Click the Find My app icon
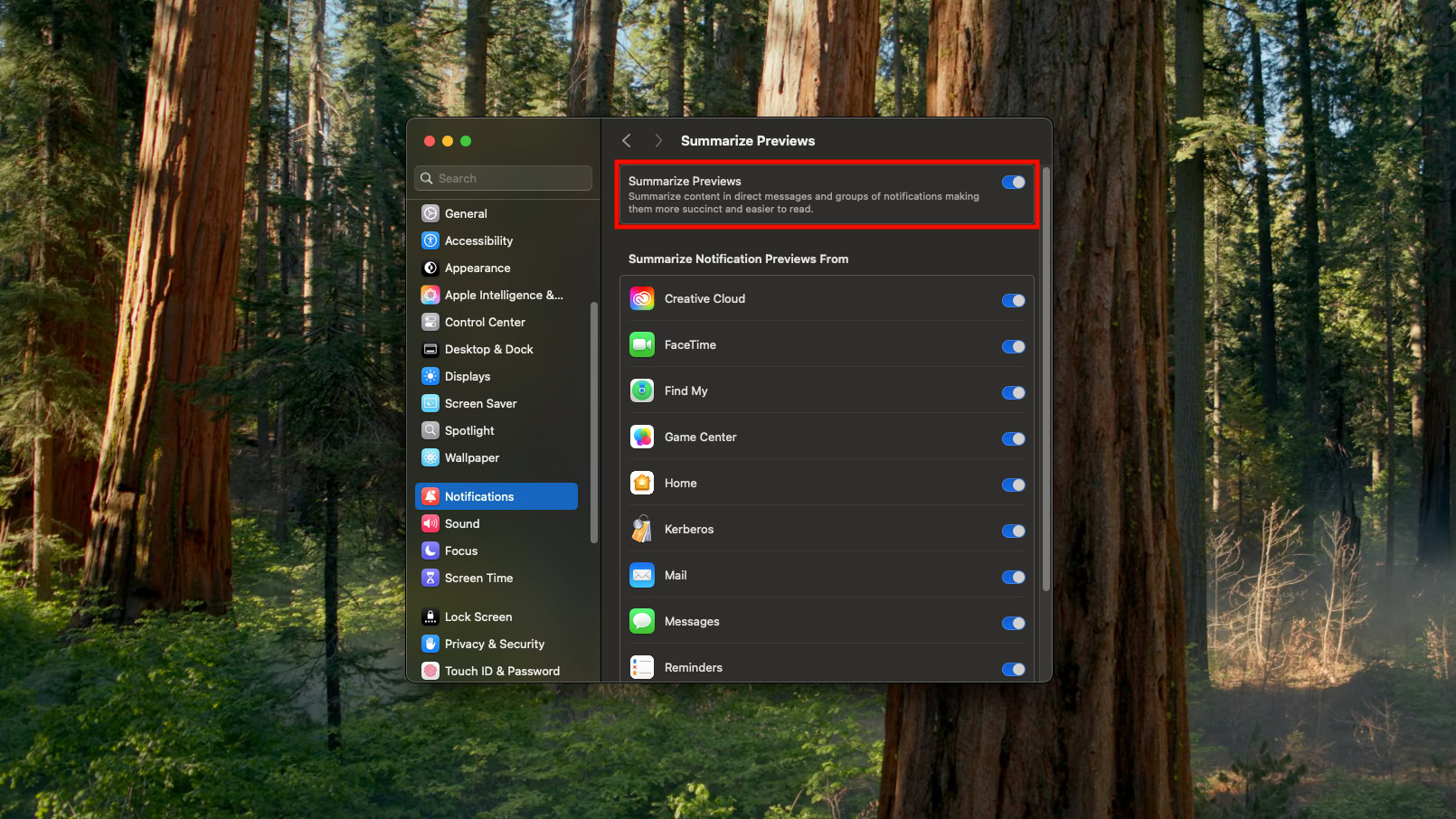 tap(642, 391)
